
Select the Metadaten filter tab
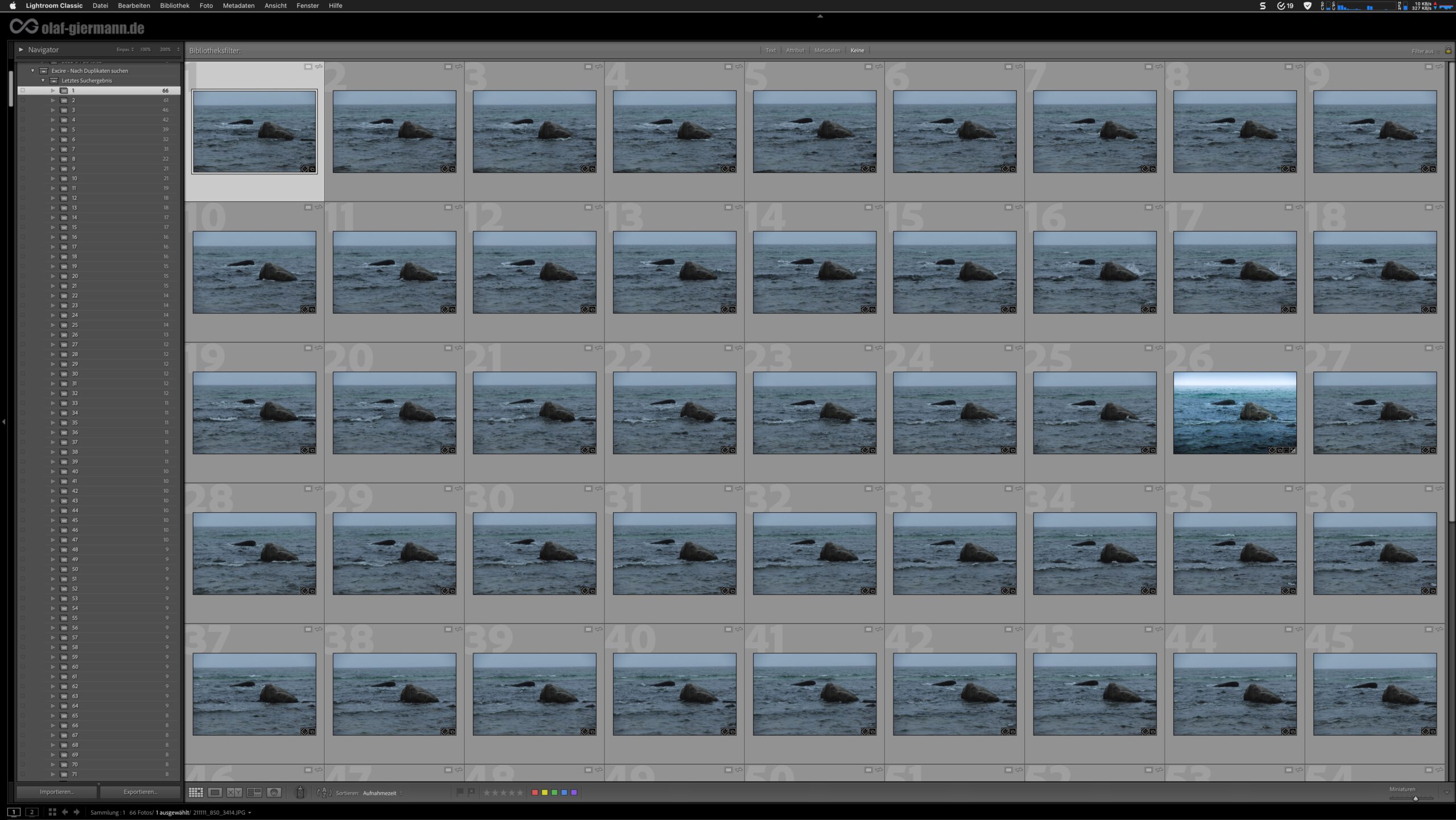pos(827,51)
